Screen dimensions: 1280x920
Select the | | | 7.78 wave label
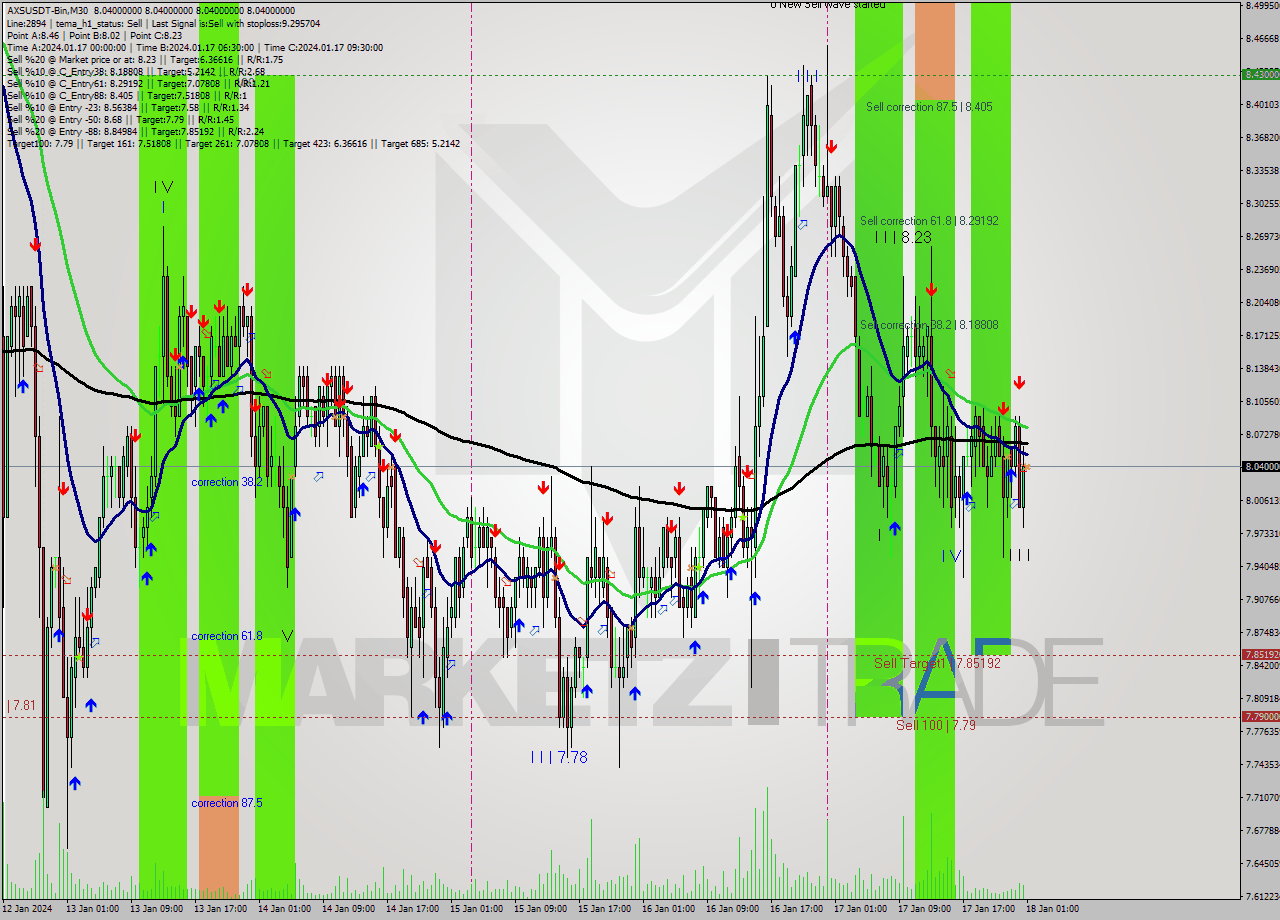pyautogui.click(x=559, y=758)
